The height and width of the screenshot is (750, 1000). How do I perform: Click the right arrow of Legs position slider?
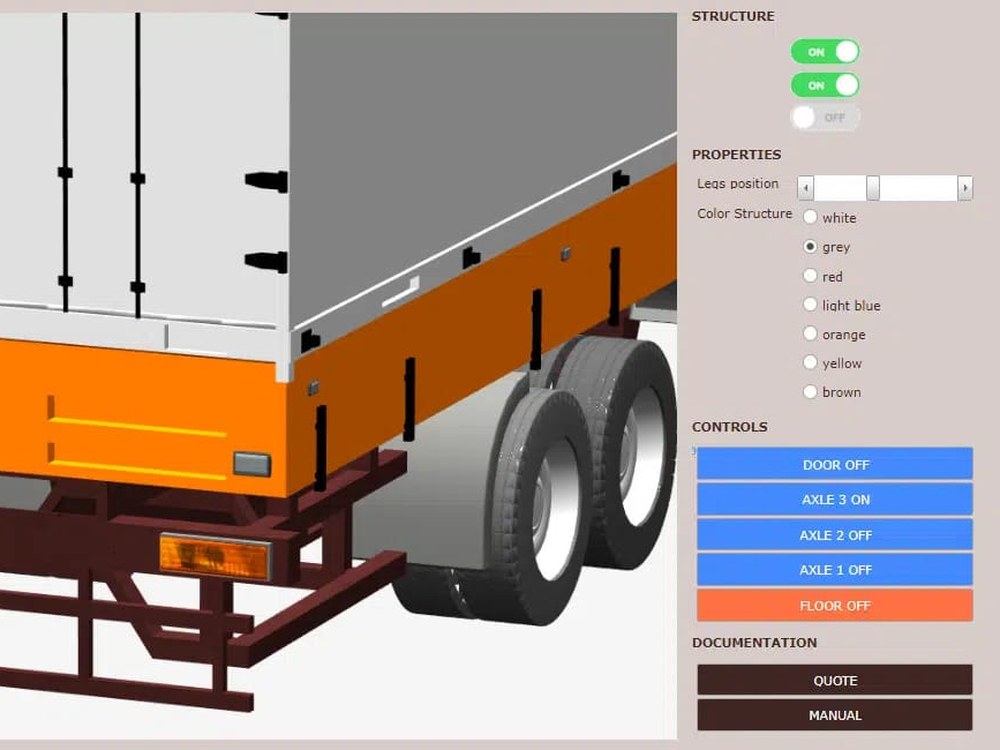pos(965,188)
